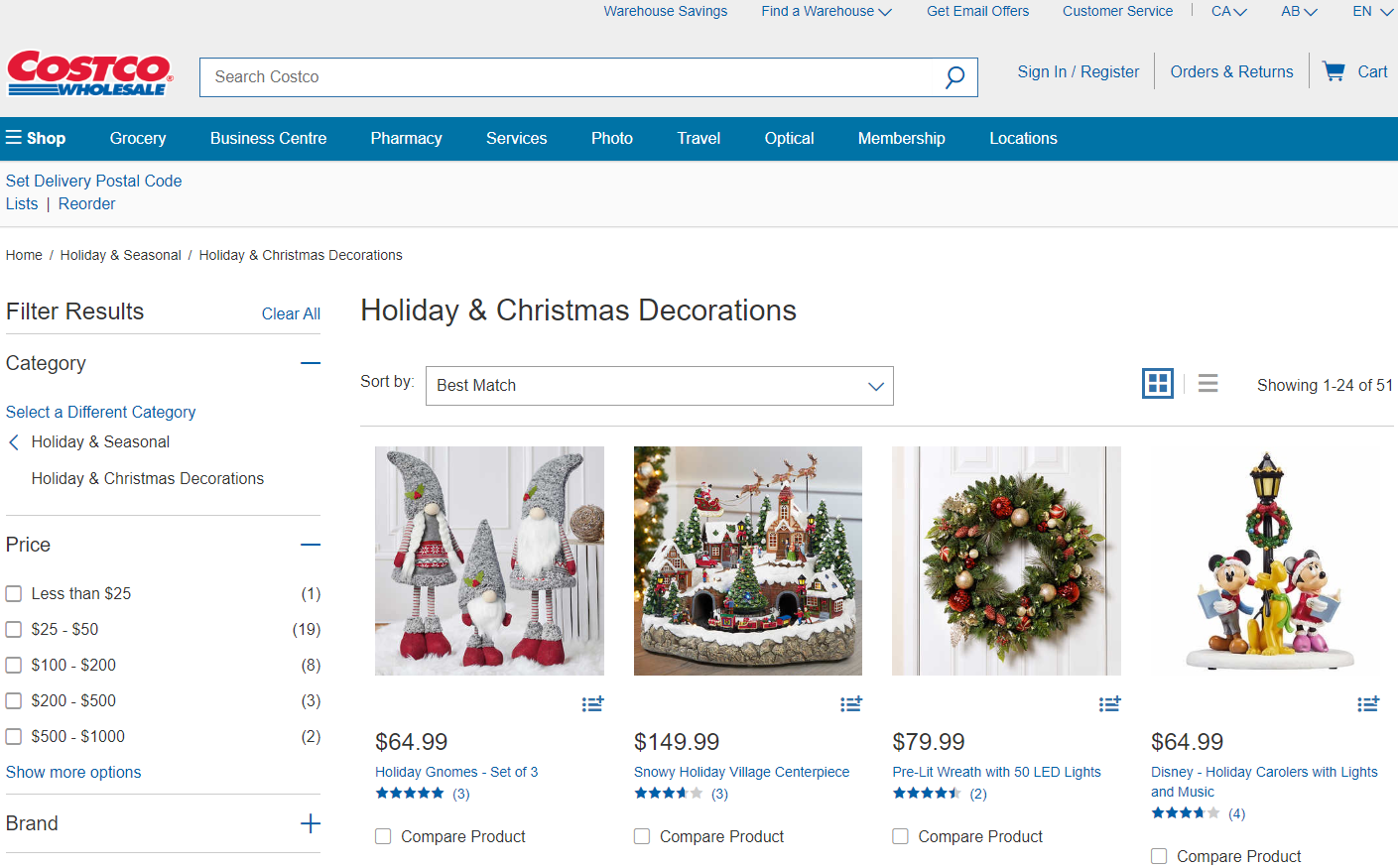Open star rating of Holiday Gnomes
The width and height of the screenshot is (1398, 868).
[x=410, y=794]
